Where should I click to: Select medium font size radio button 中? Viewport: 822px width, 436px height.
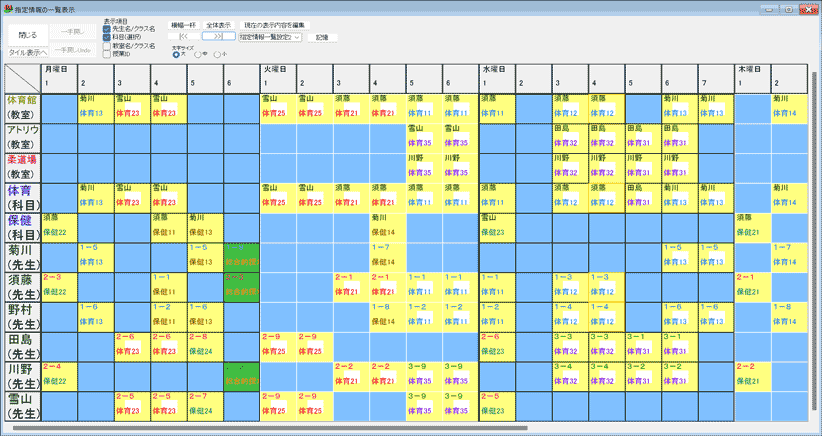199,55
